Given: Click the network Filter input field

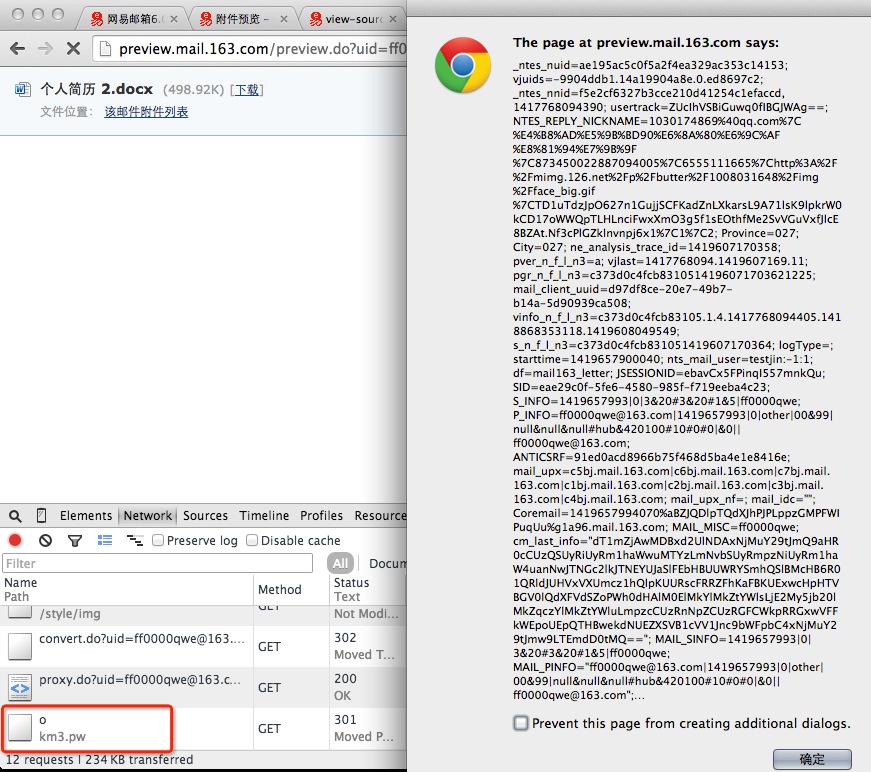Looking at the screenshot, I should click(x=157, y=563).
